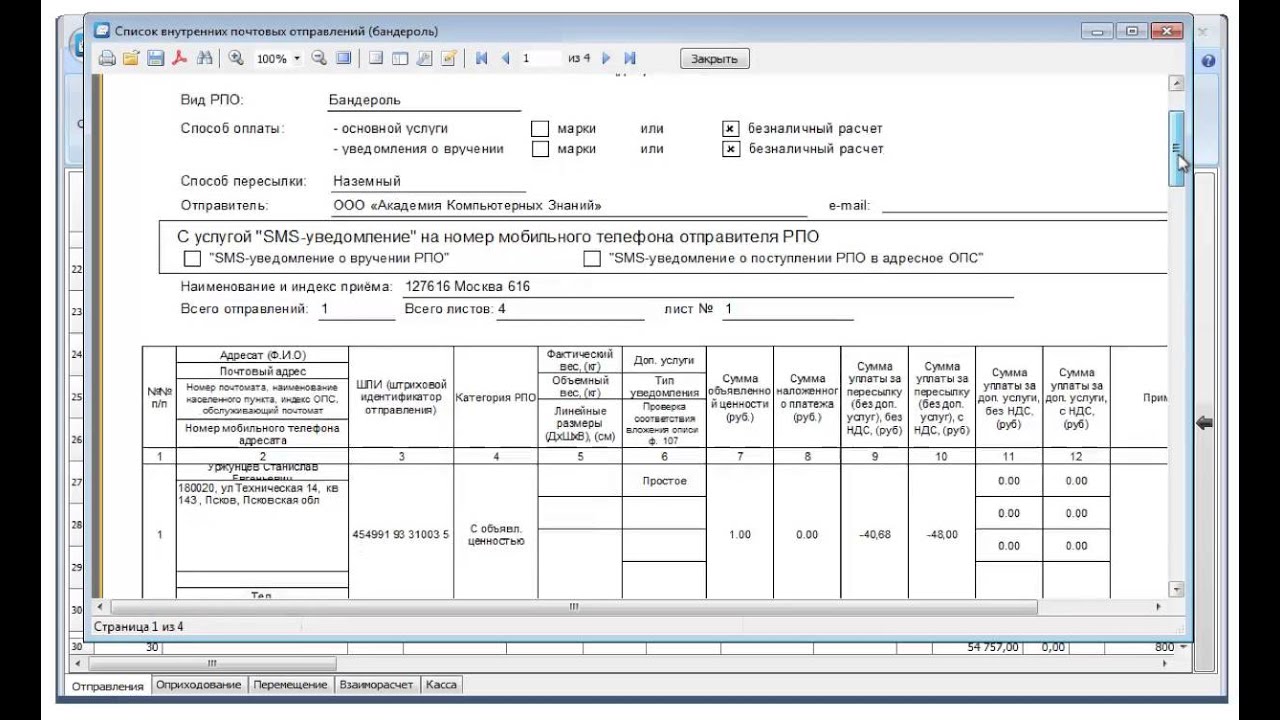Click the black left arrow on right panel
The image size is (1280, 720).
click(x=1205, y=423)
